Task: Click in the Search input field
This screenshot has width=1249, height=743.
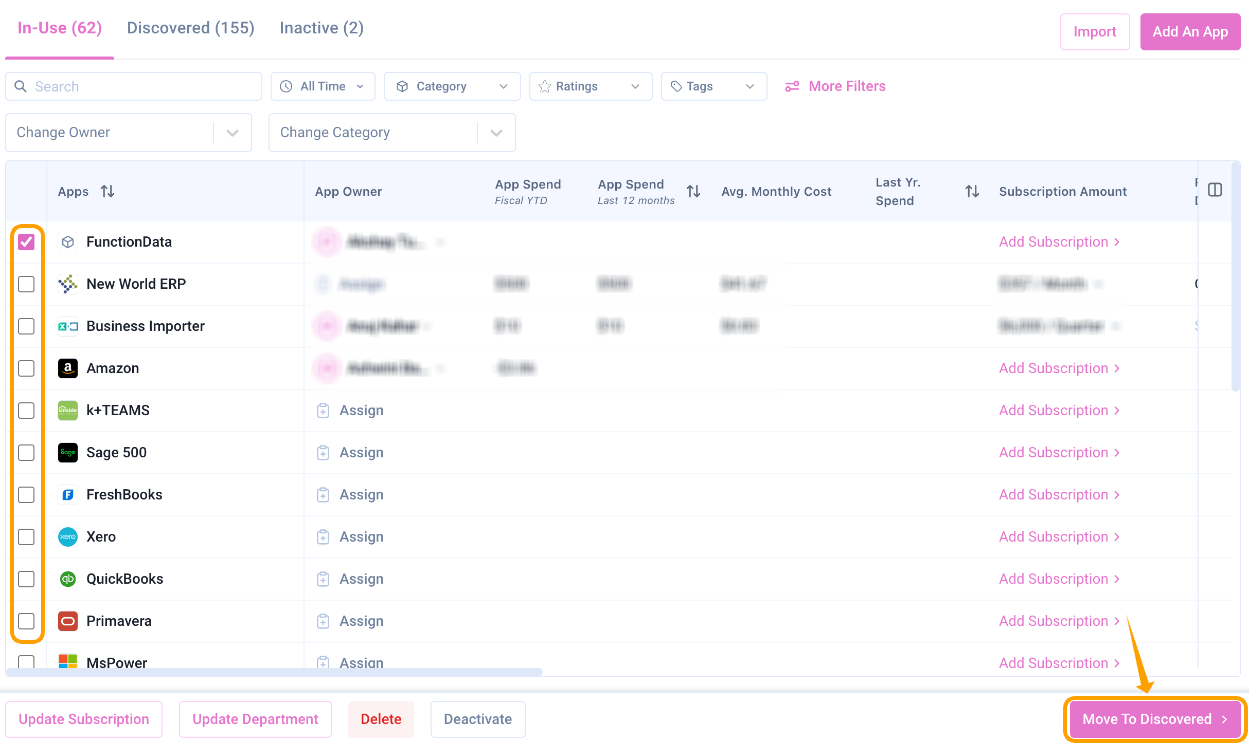Action: tap(133, 86)
